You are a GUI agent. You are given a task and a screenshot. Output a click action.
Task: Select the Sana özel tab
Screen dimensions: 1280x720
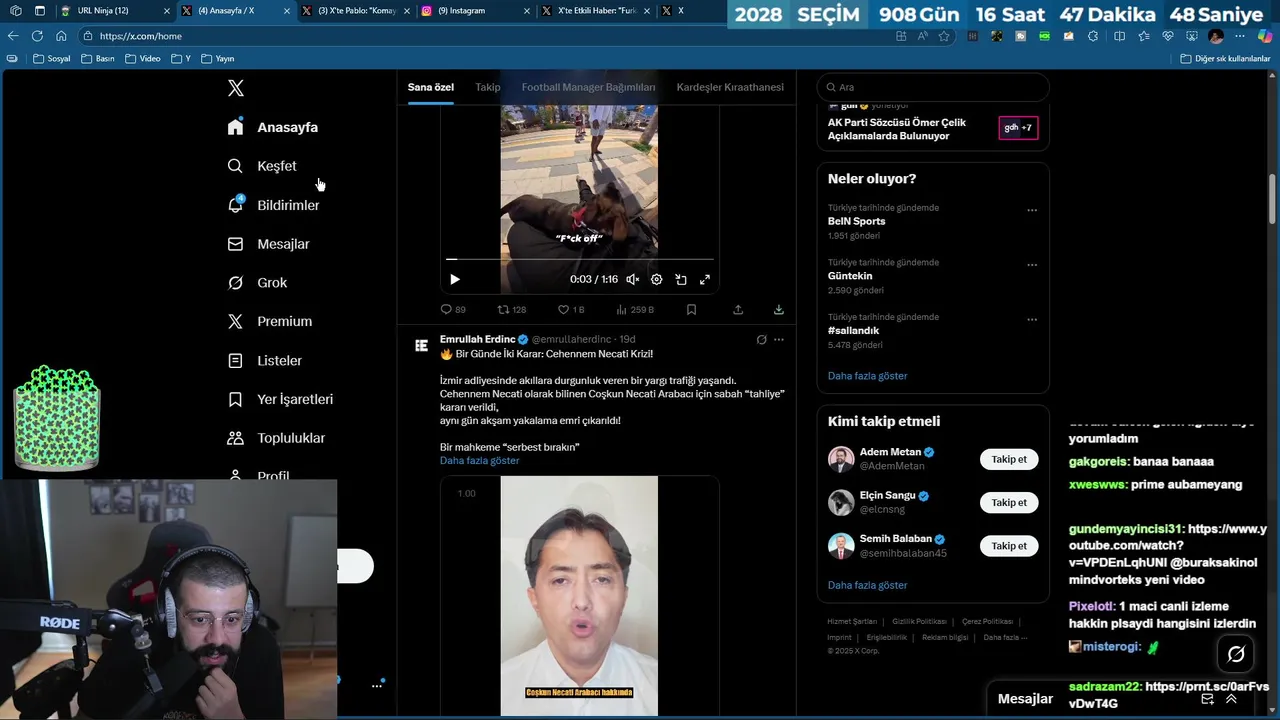430,87
